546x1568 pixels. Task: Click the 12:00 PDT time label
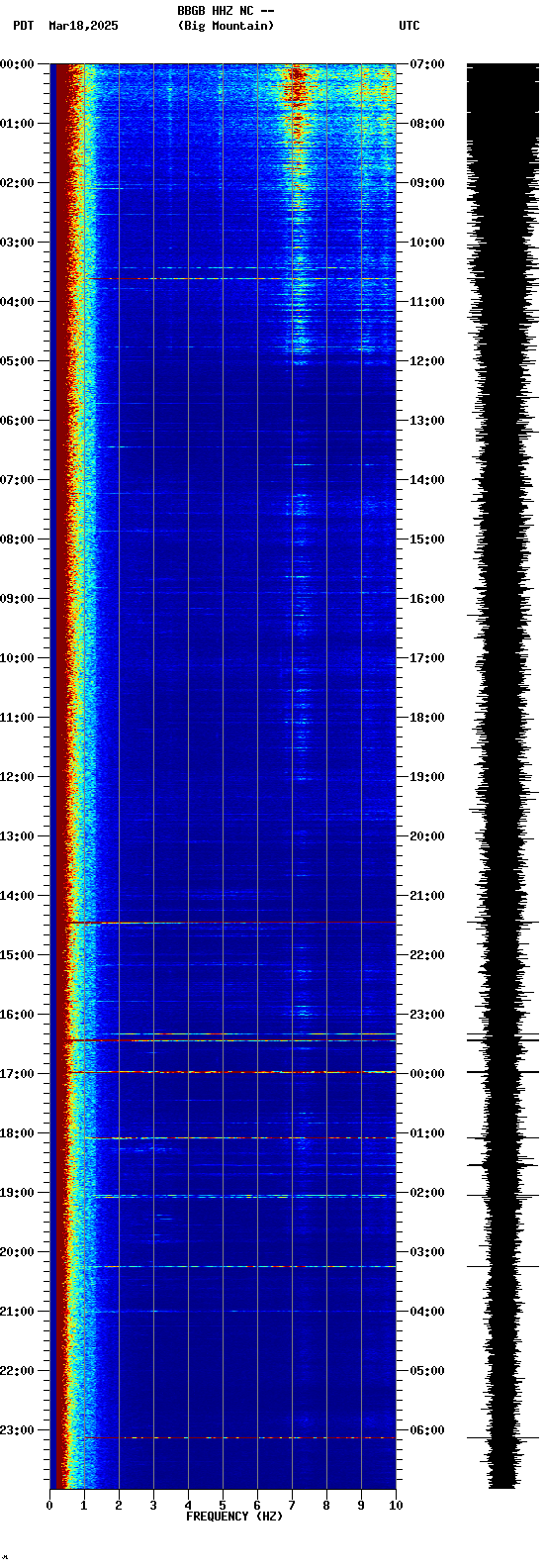click(x=17, y=777)
